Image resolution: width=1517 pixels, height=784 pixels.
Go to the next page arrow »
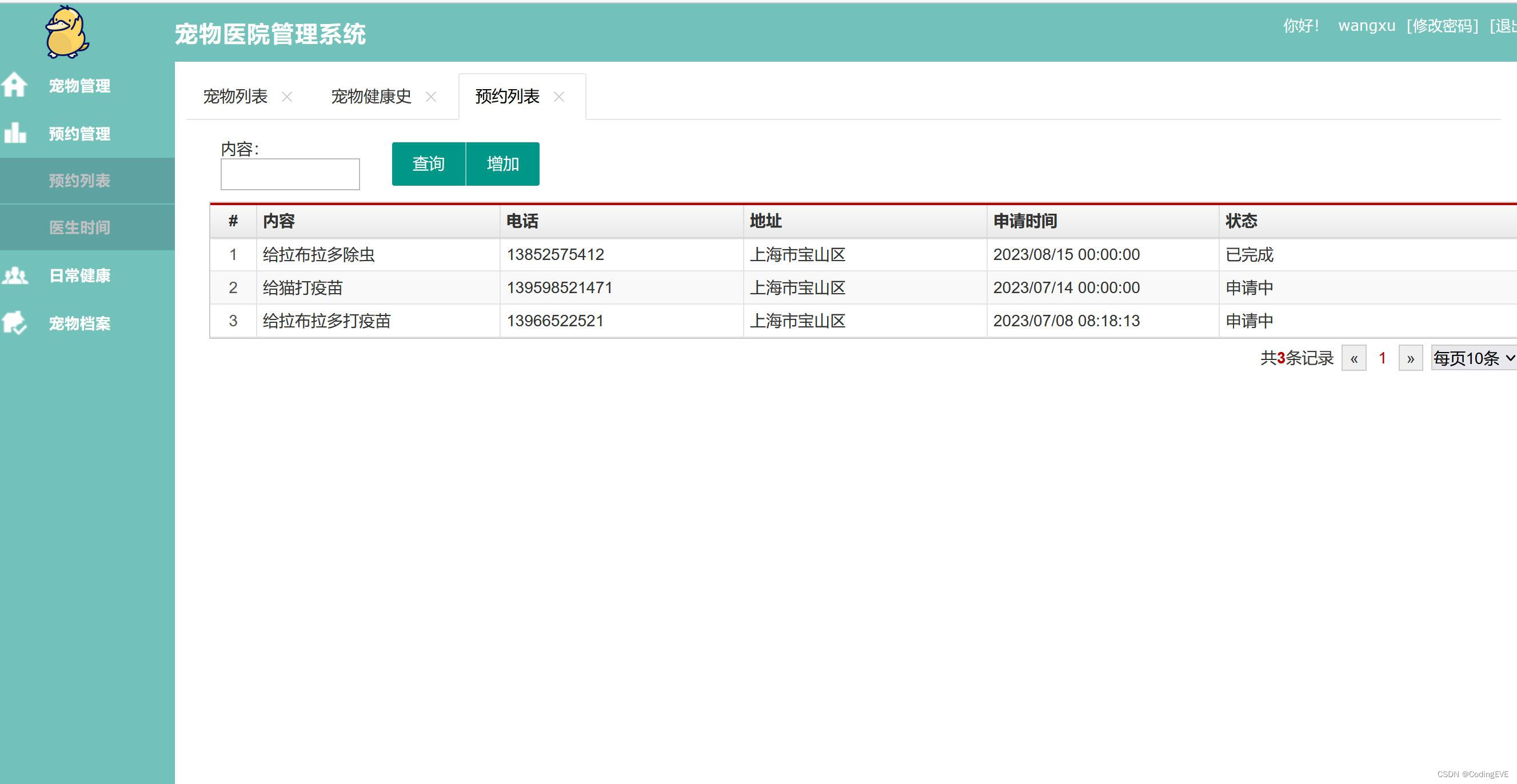(x=1411, y=358)
